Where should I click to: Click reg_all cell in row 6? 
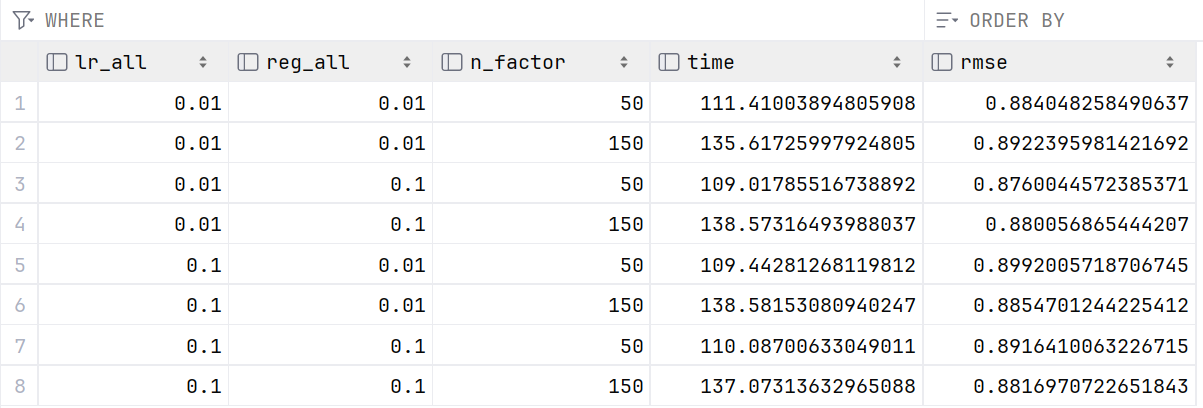point(331,305)
